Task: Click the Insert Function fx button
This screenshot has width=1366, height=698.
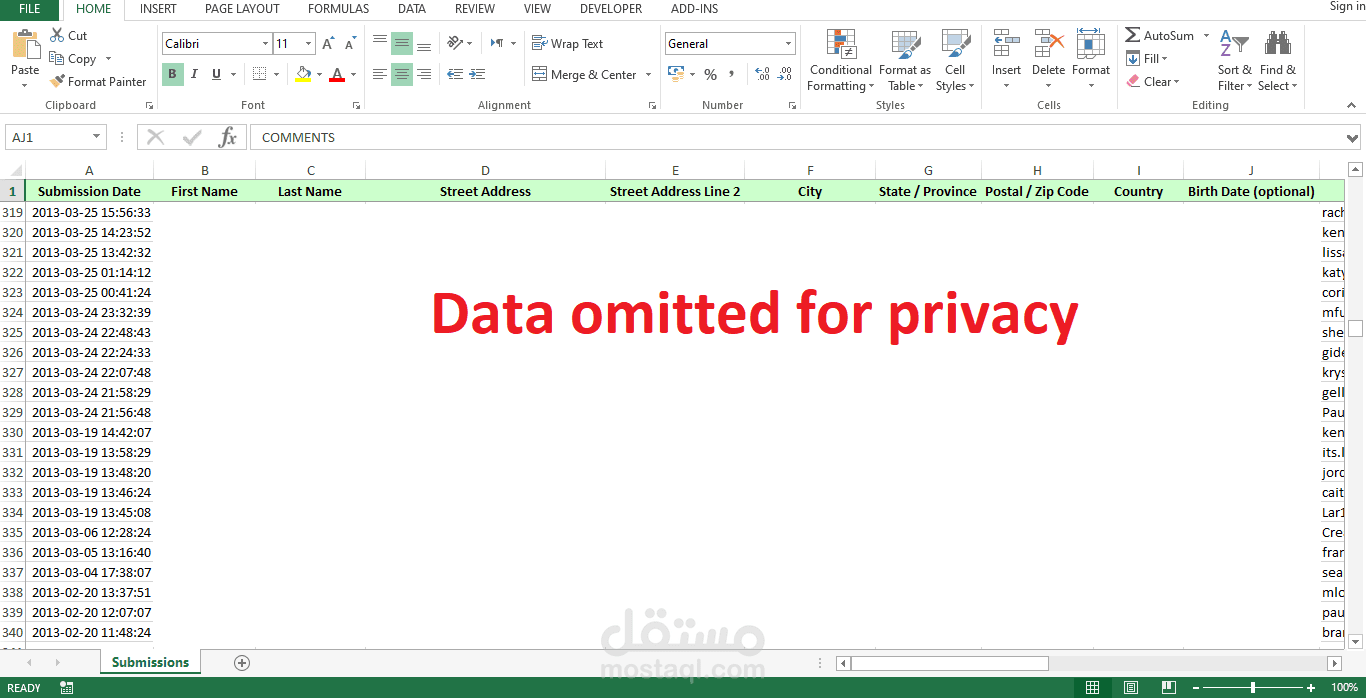Action: pyautogui.click(x=228, y=137)
